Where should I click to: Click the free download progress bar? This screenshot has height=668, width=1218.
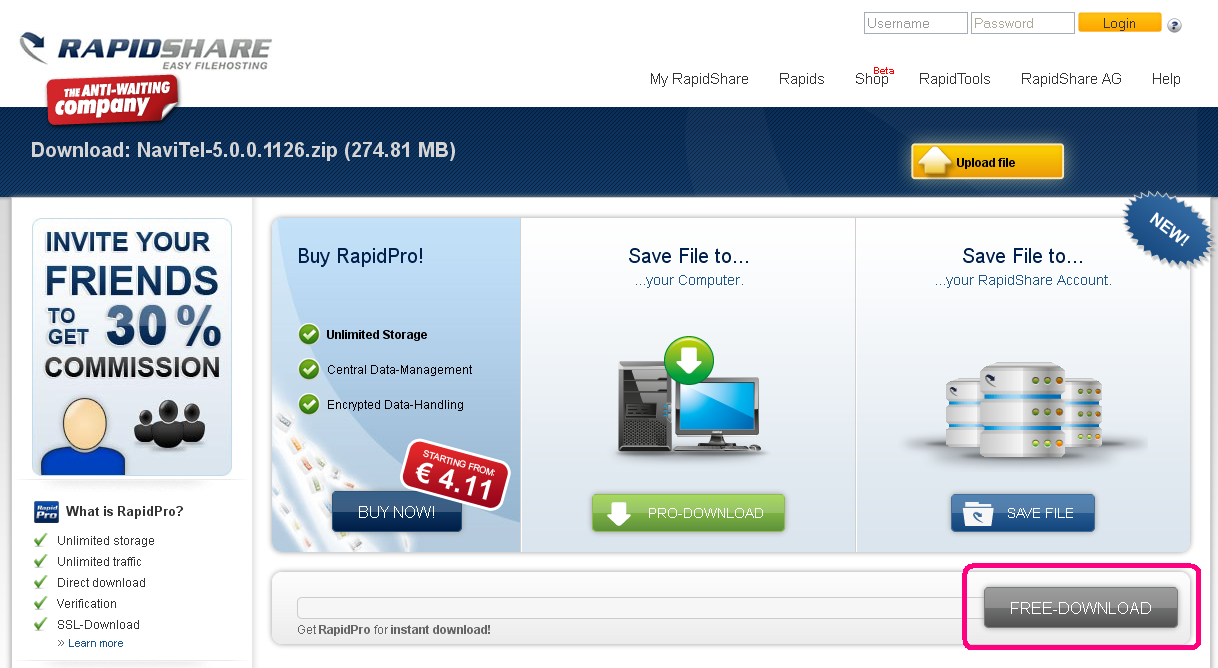pyautogui.click(x=639, y=608)
